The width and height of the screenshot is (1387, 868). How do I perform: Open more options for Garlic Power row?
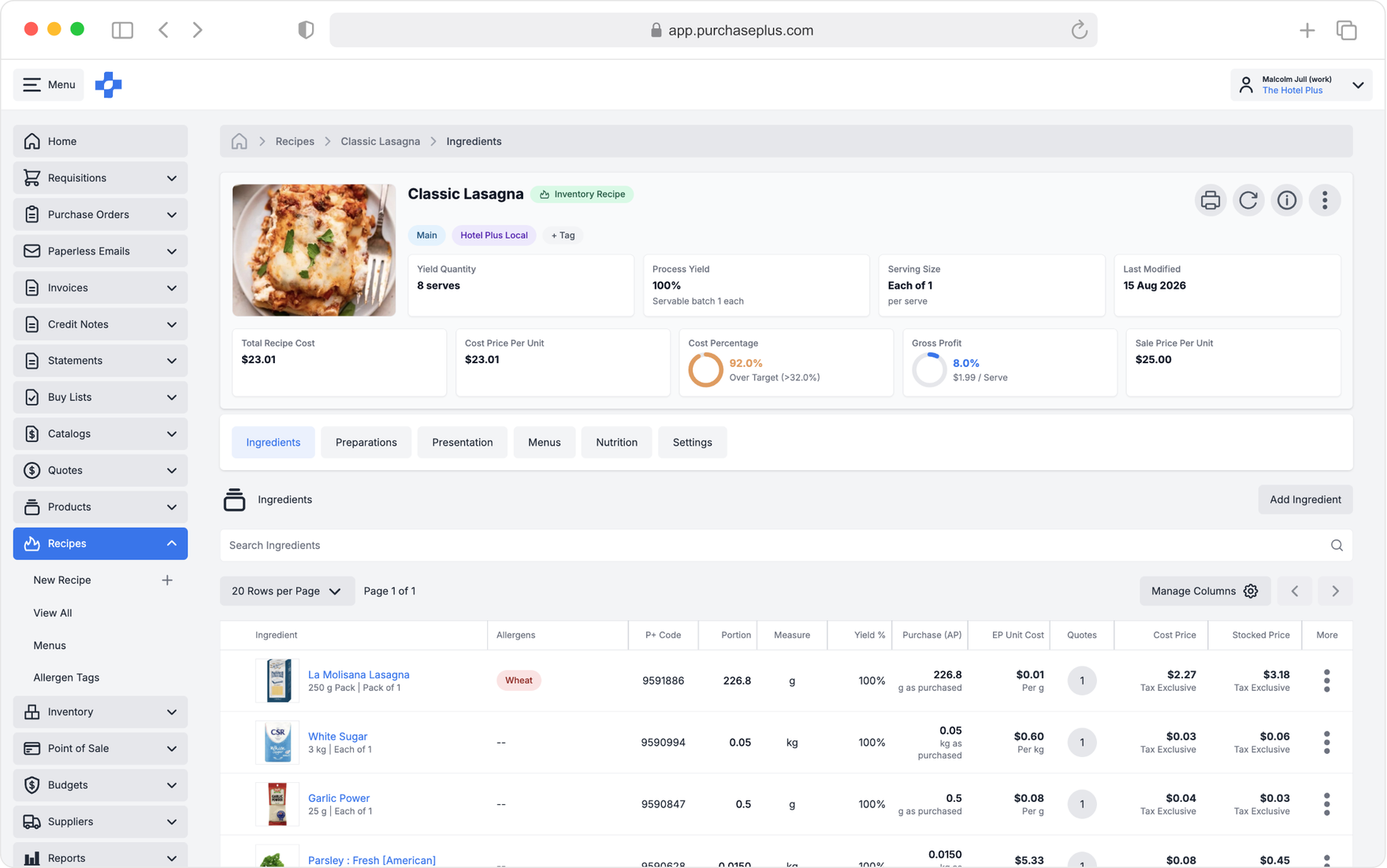coord(1326,804)
